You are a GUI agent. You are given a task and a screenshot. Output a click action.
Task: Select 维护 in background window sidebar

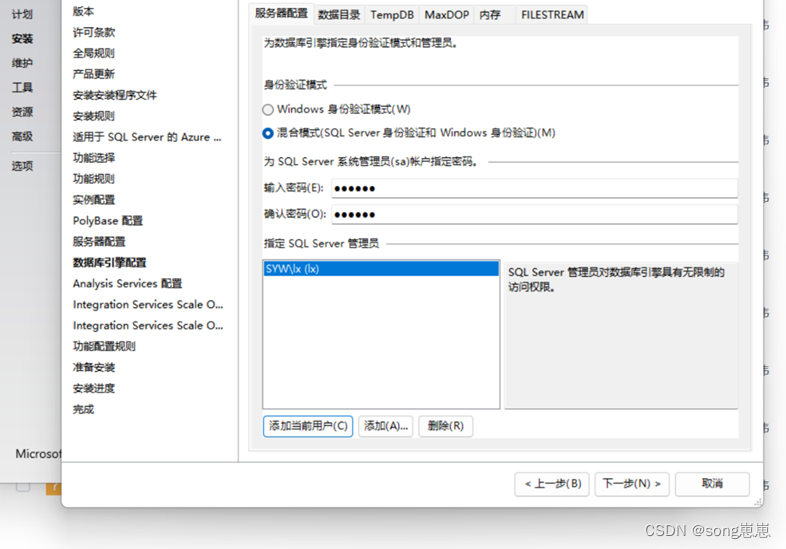[x=22, y=63]
